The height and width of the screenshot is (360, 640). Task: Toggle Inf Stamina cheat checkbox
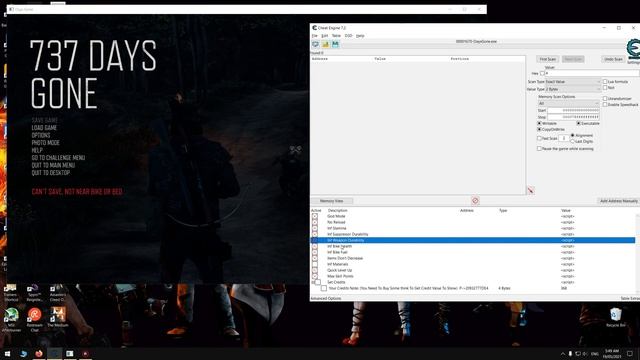click(315, 229)
